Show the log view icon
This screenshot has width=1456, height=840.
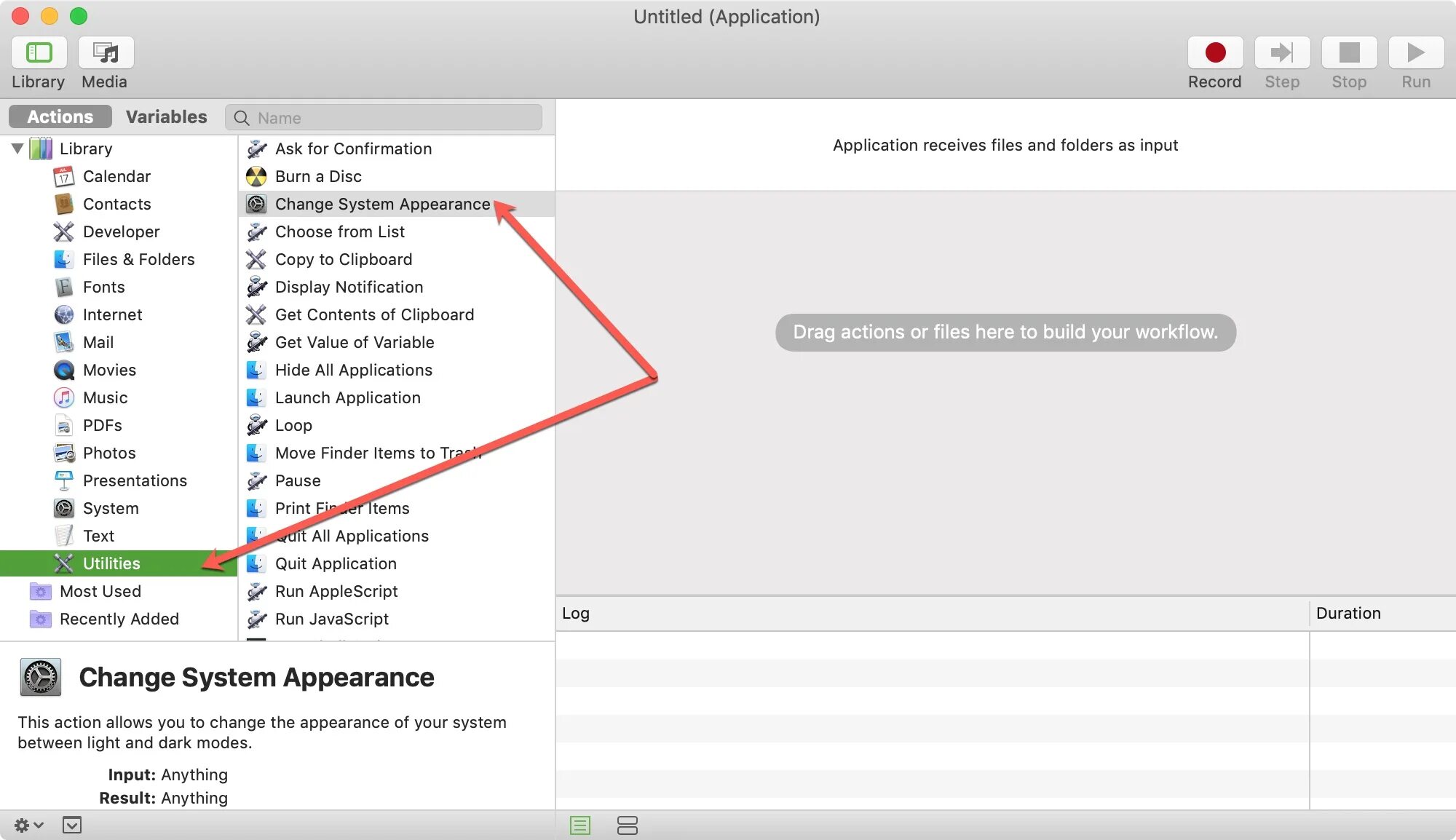[x=580, y=825]
